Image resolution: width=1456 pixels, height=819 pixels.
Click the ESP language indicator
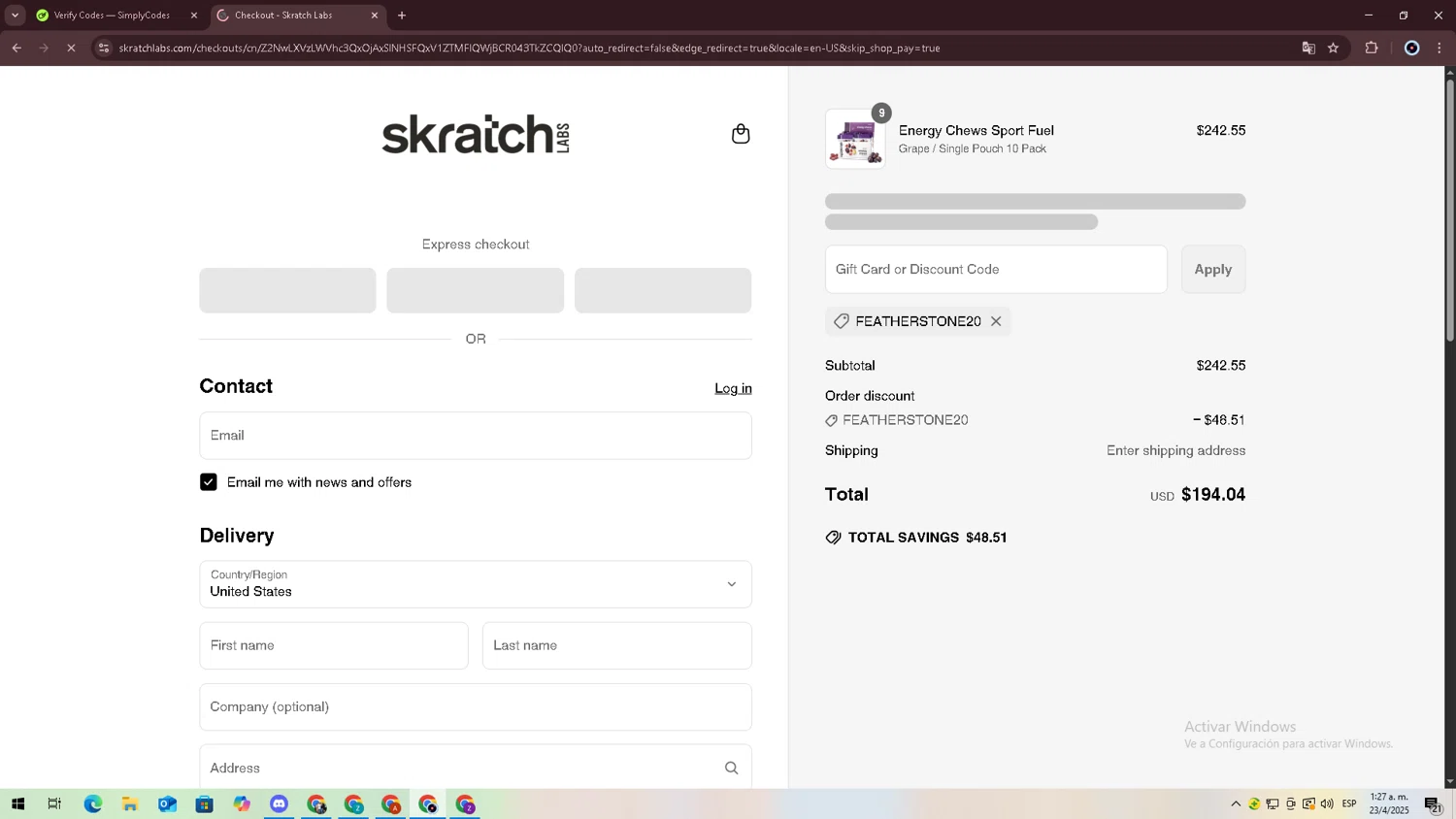[x=1349, y=804]
